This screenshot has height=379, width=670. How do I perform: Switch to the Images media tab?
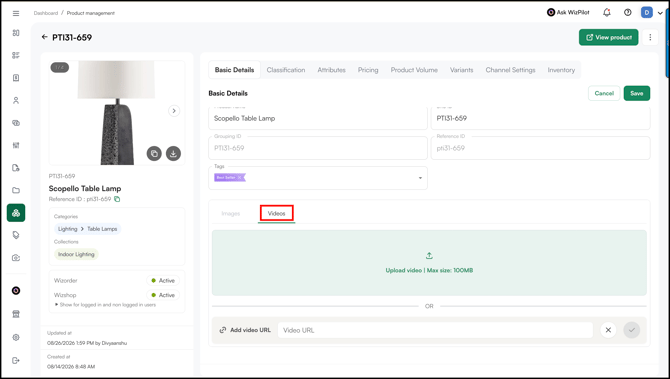click(x=231, y=213)
